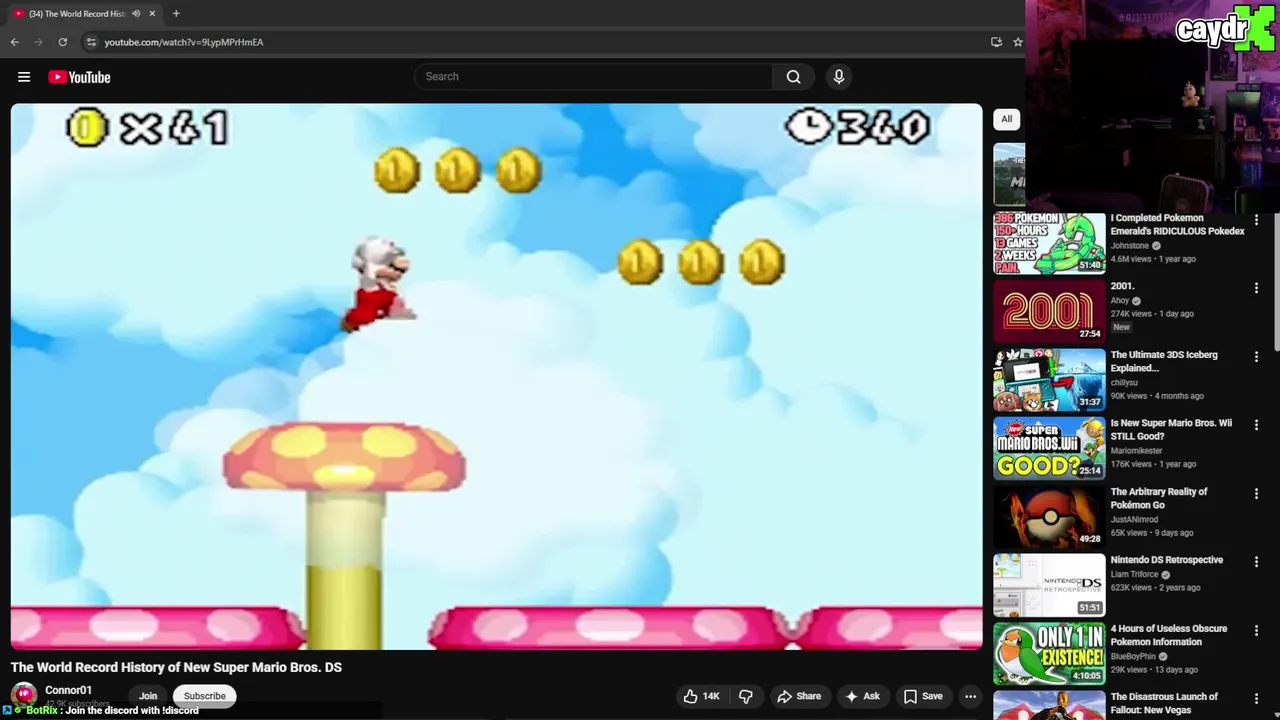Click 'The Disastrous Launch of Fallout: New Vegas' title

pyautogui.click(x=1164, y=703)
